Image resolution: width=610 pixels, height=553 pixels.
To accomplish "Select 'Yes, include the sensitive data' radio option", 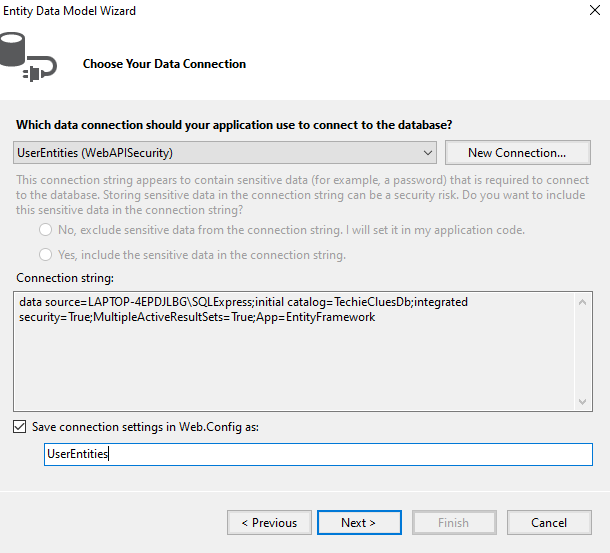I will click(46, 255).
